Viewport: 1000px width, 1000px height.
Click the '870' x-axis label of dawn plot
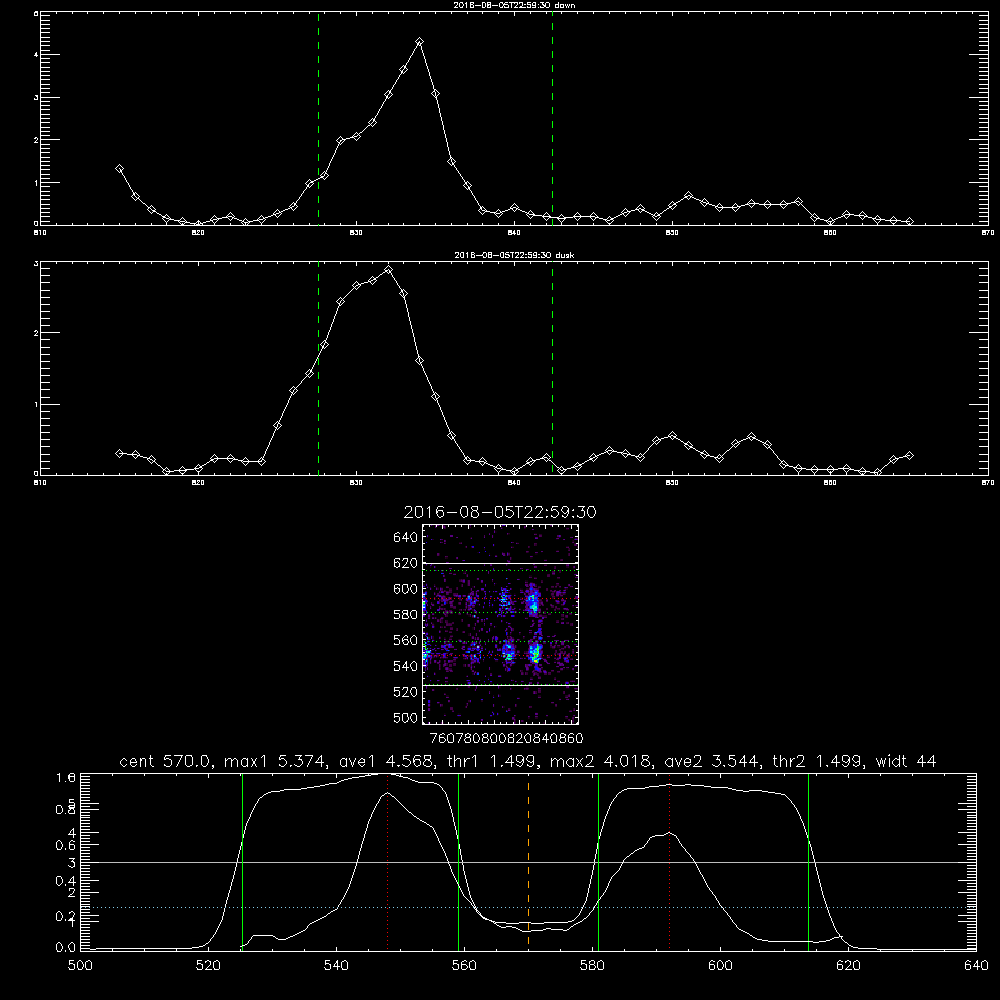pos(987,233)
